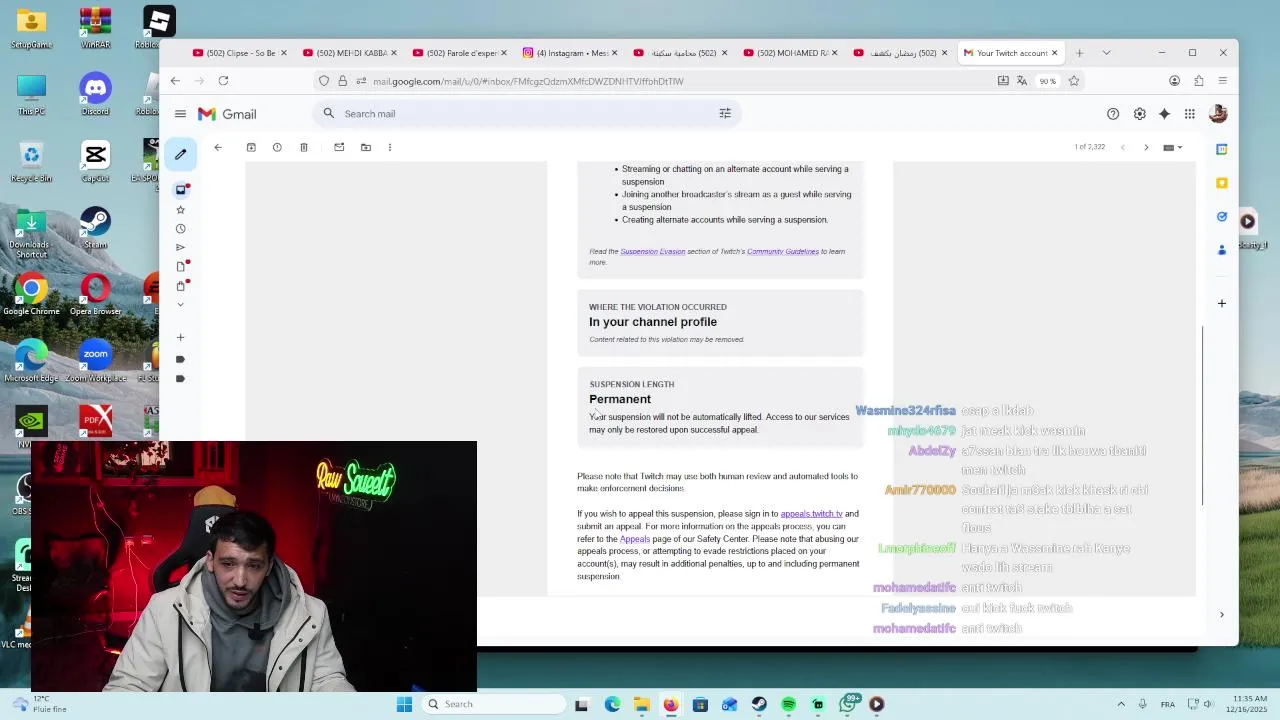Image resolution: width=1280 pixels, height=720 pixels.
Task: Open Drafts page icon in Gmail sidebar
Action: coord(181,267)
